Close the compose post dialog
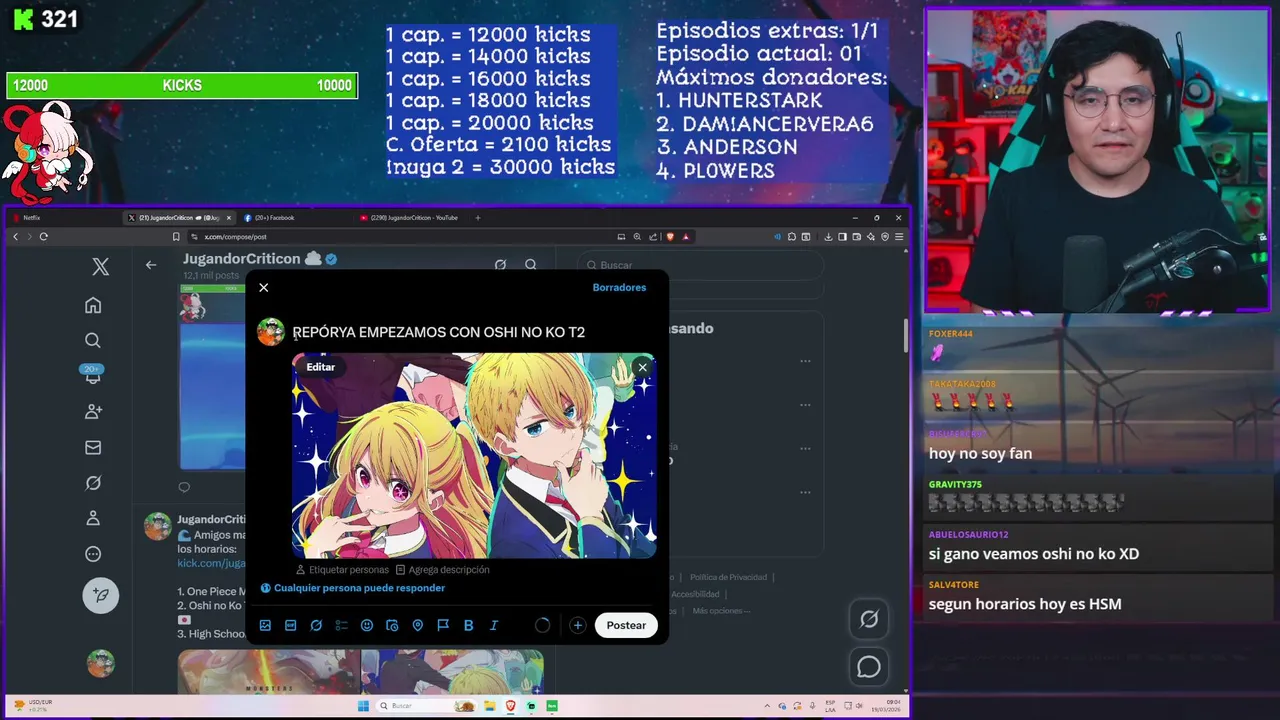1280x720 pixels. [x=264, y=288]
